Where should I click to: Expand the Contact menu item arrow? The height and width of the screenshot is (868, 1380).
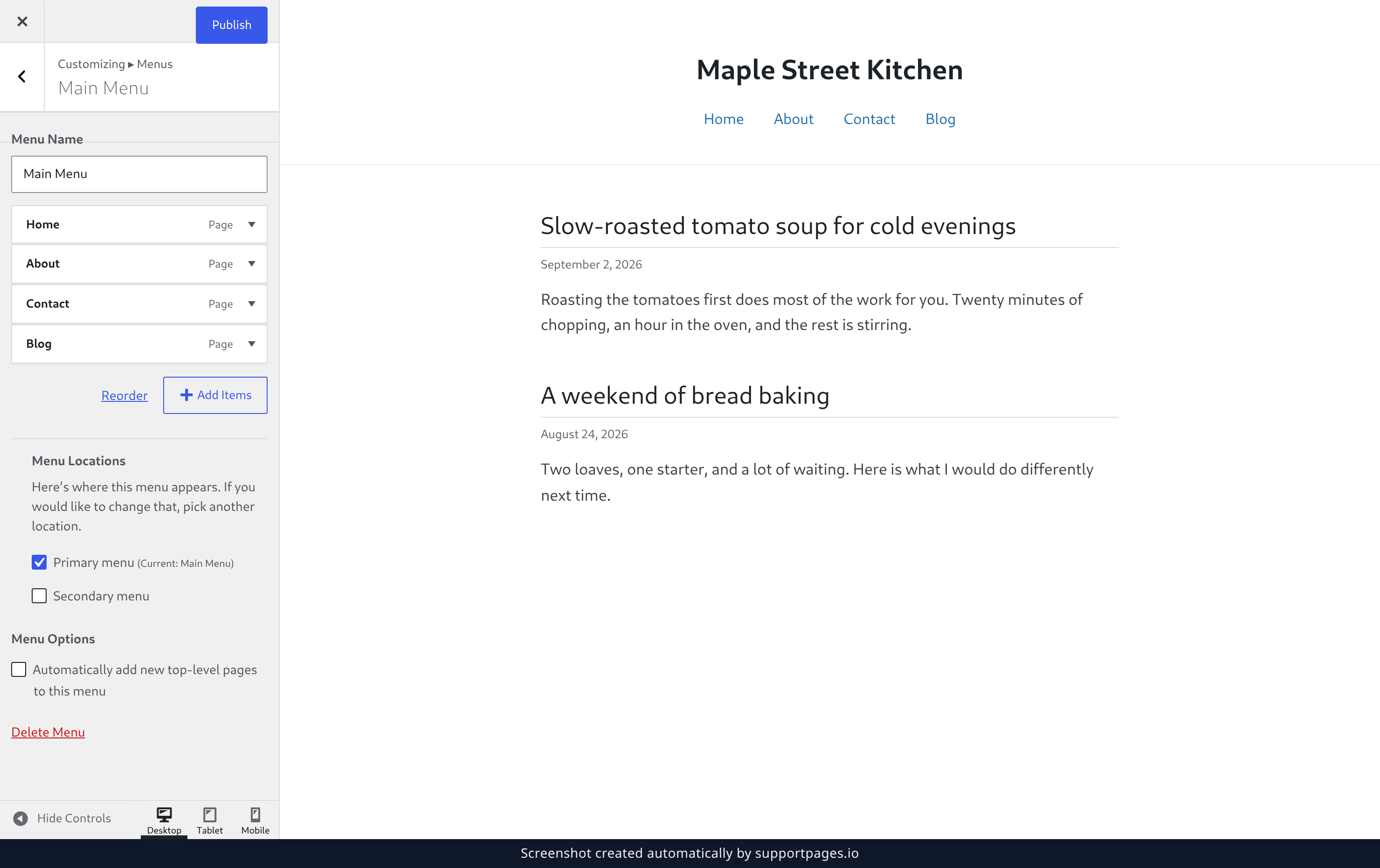point(252,303)
